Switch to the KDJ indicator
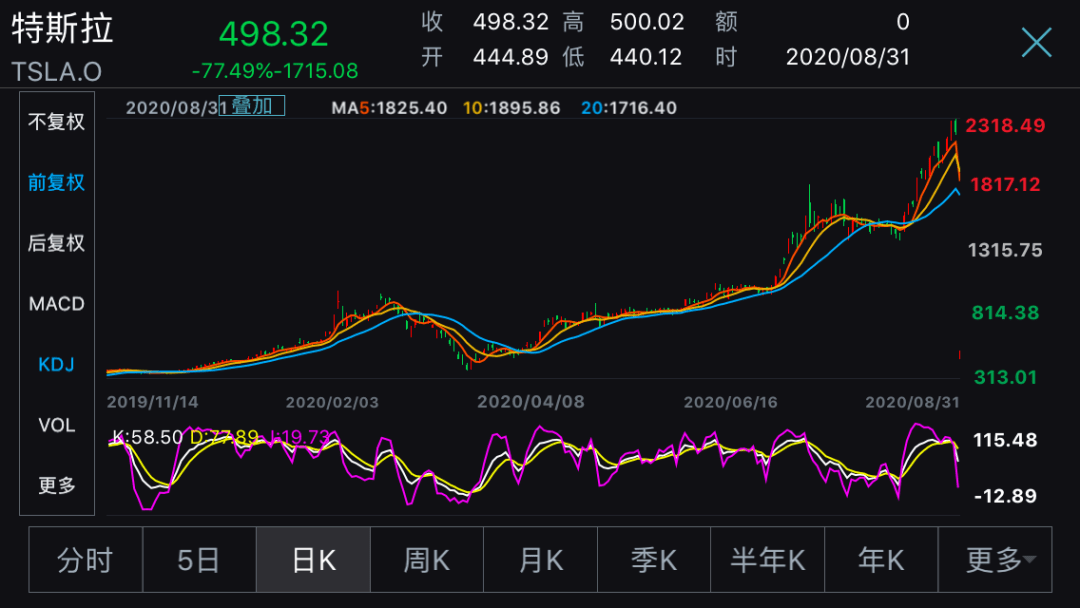 tap(57, 365)
